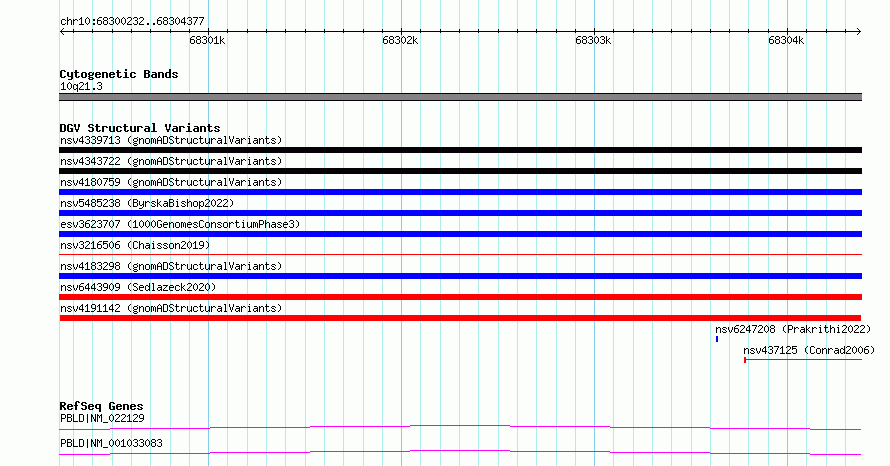
Task: Select the gray 10q21.3 cytoband bar
Action: (x=460, y=98)
